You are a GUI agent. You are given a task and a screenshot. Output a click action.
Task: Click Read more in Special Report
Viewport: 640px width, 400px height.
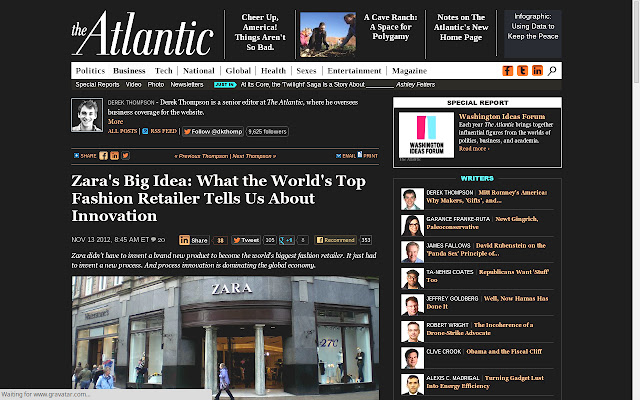(x=474, y=149)
